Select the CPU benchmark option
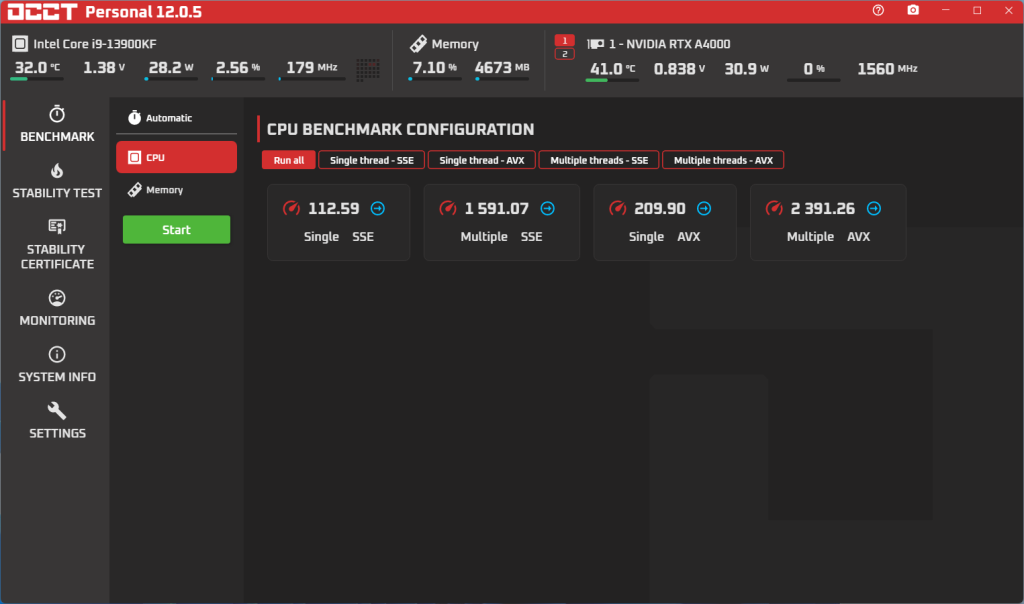 click(x=176, y=157)
